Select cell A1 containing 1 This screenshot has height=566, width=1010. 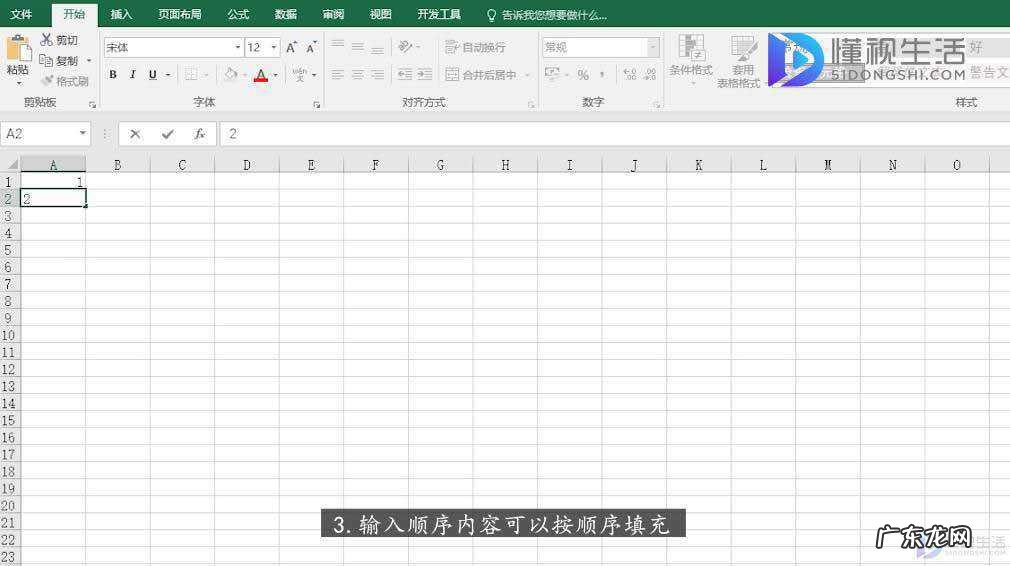click(53, 182)
